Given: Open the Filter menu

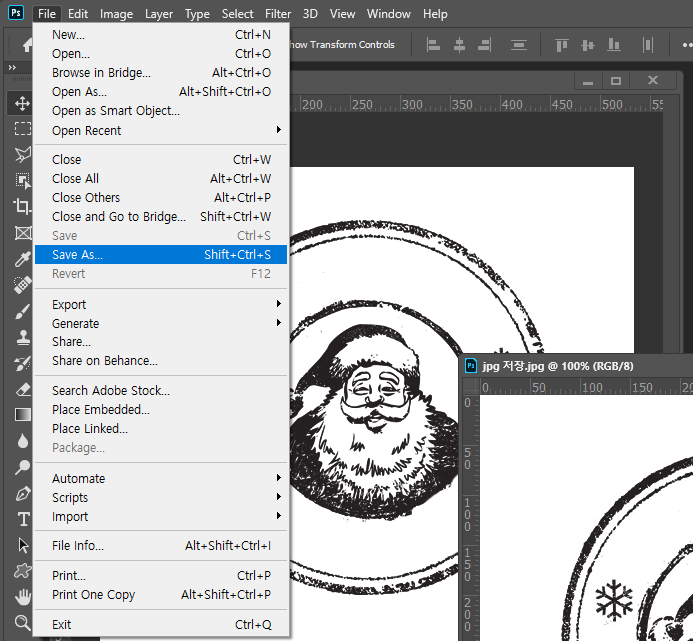Looking at the screenshot, I should click(278, 14).
